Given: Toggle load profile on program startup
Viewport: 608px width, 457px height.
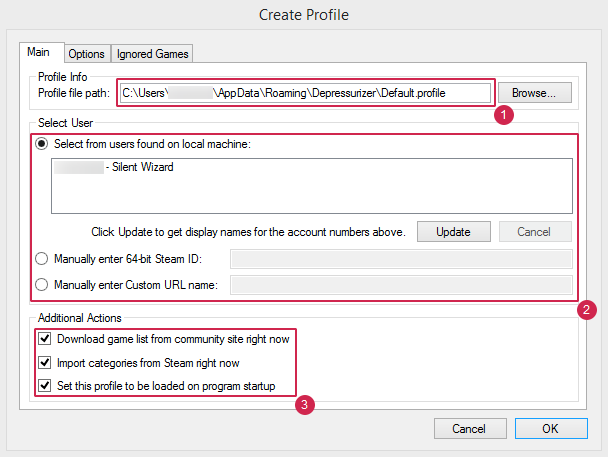Looking at the screenshot, I should [x=45, y=386].
